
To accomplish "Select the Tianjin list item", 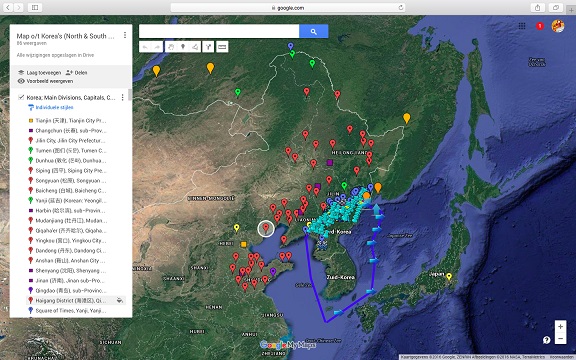I will click(70, 120).
